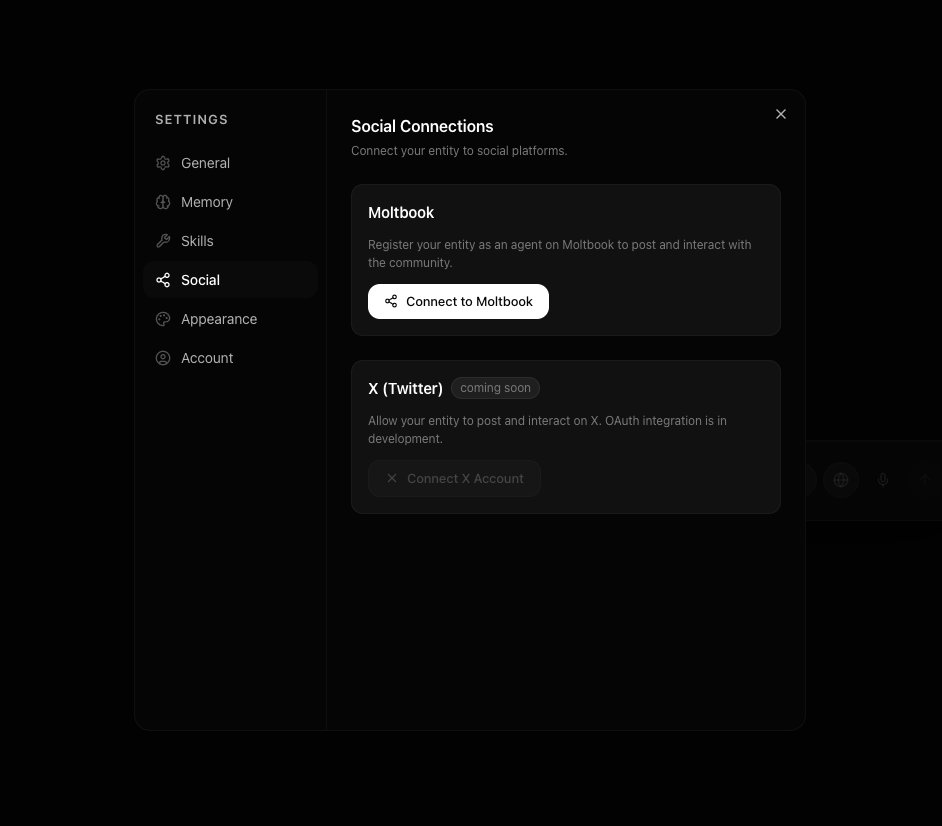Image resolution: width=942 pixels, height=826 pixels.
Task: Click the brain icon beside Memory
Action: pyautogui.click(x=163, y=202)
